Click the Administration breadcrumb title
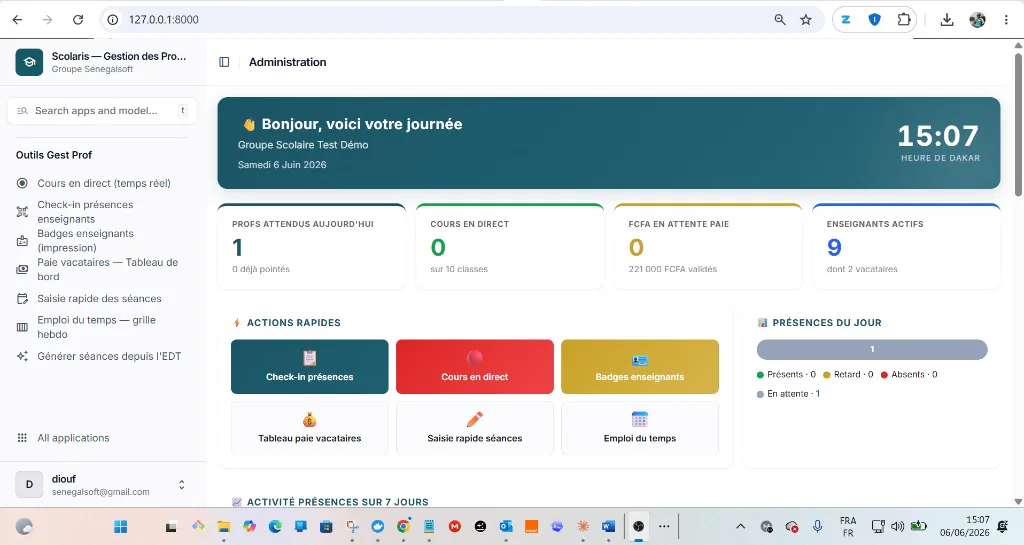 coord(287,62)
